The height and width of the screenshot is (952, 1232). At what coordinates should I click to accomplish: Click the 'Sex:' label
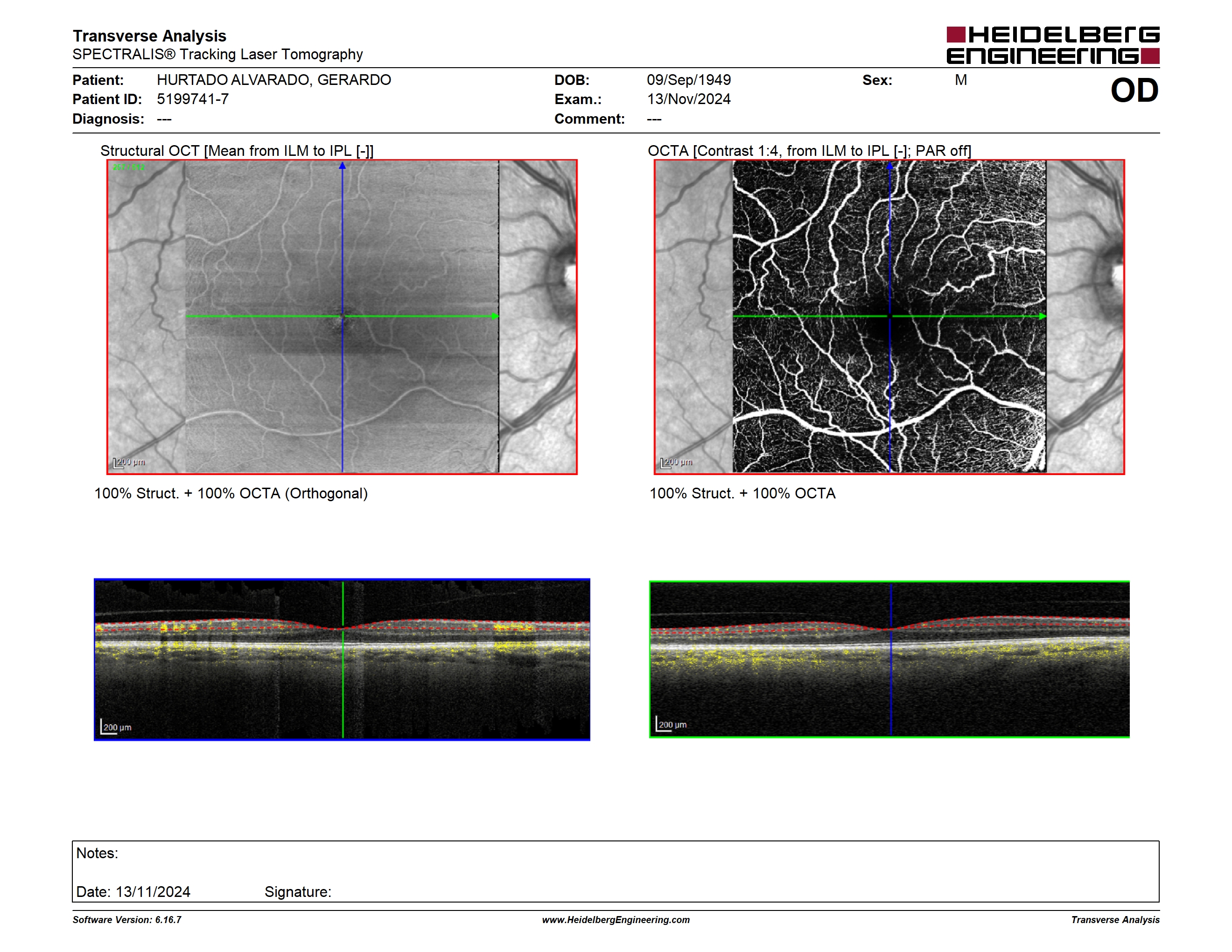877,80
